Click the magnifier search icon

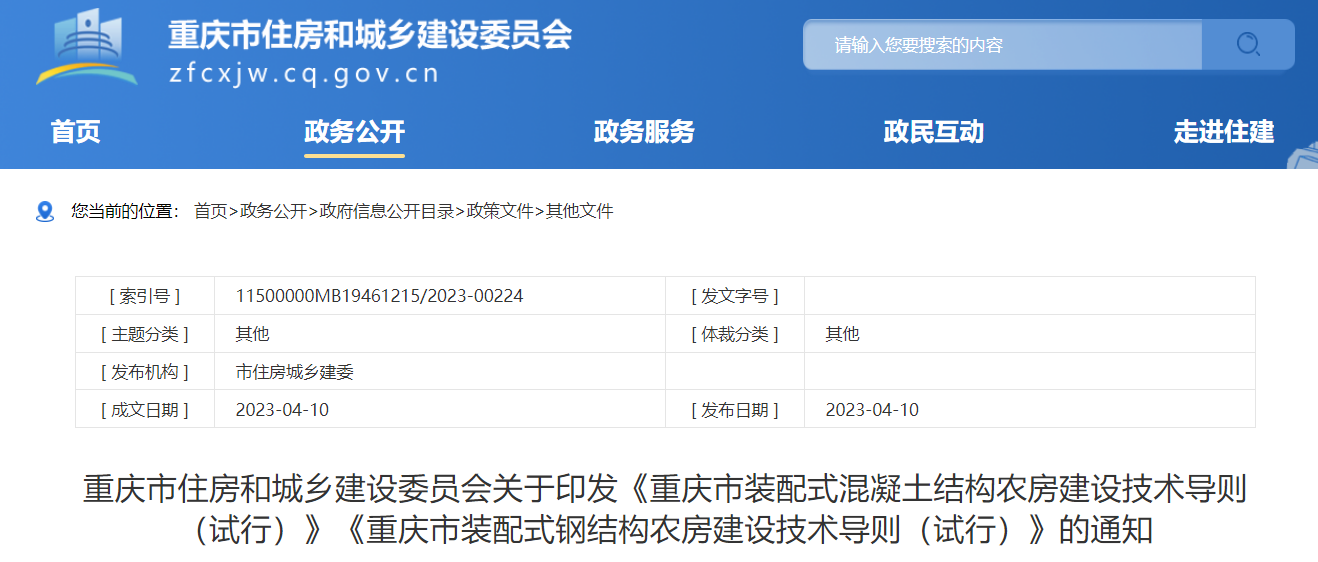(1247, 45)
